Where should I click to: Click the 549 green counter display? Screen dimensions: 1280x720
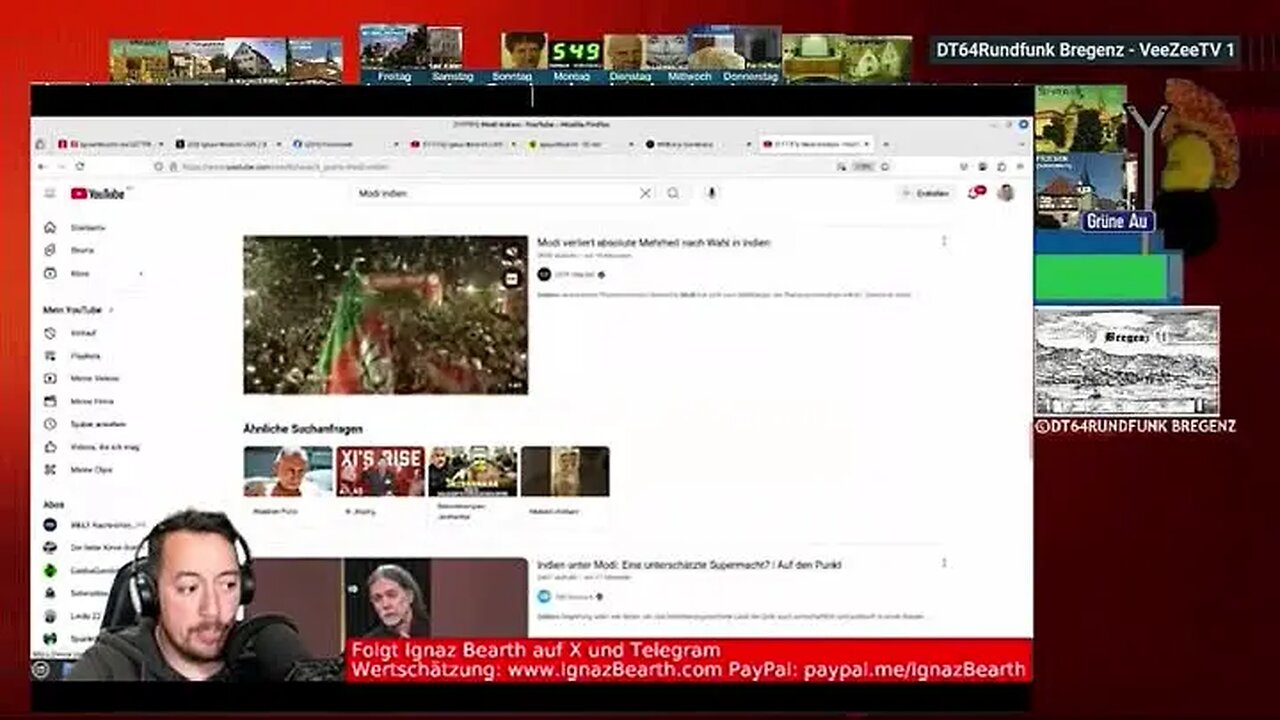pyautogui.click(x=576, y=51)
